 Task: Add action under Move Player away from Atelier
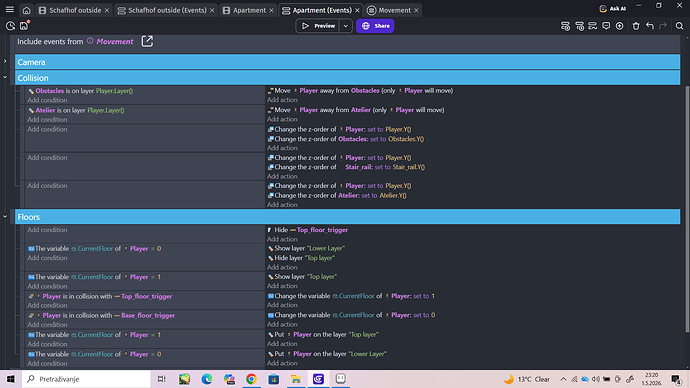(x=282, y=119)
